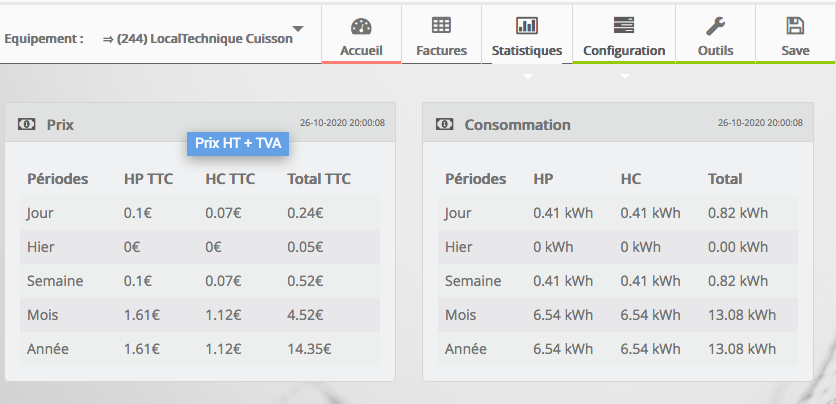The height and width of the screenshot is (404, 836).
Task: Expand the Configuration submenu arrow
Action: coord(624,76)
